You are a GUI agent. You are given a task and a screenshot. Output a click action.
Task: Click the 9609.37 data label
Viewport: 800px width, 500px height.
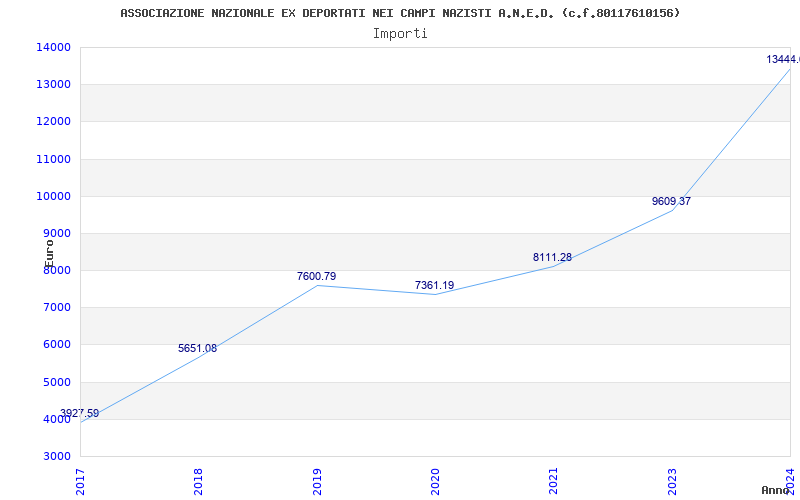pyautogui.click(x=671, y=201)
